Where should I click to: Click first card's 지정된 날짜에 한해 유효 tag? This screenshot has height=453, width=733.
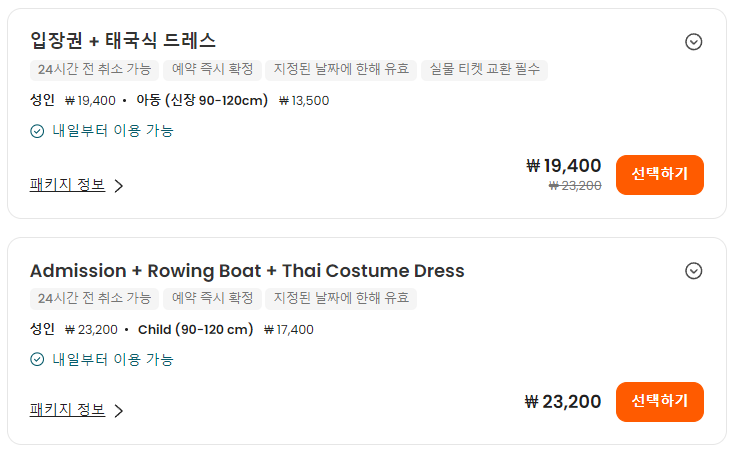(x=341, y=70)
